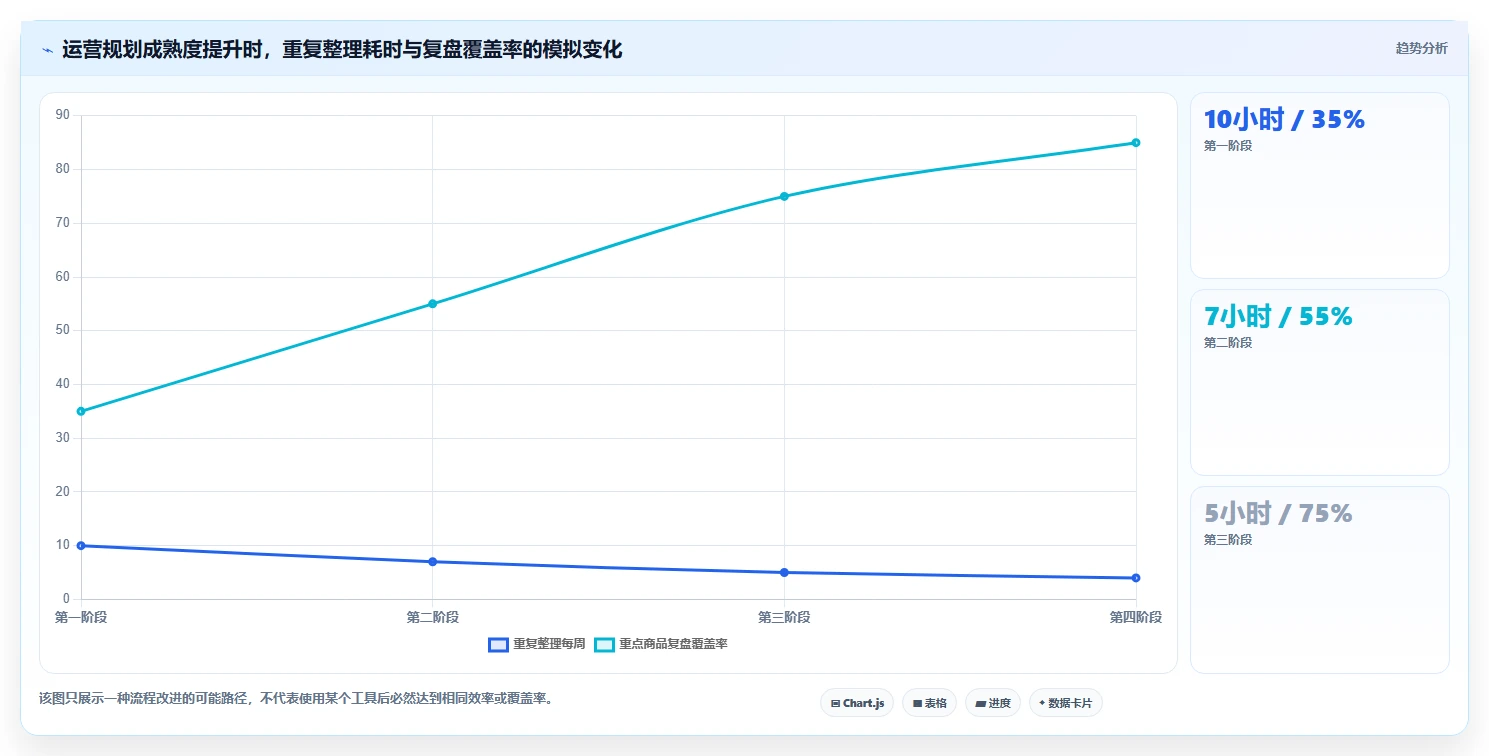Click the coverage data point at 第二阶段
The height and width of the screenshot is (756, 1489).
(432, 304)
